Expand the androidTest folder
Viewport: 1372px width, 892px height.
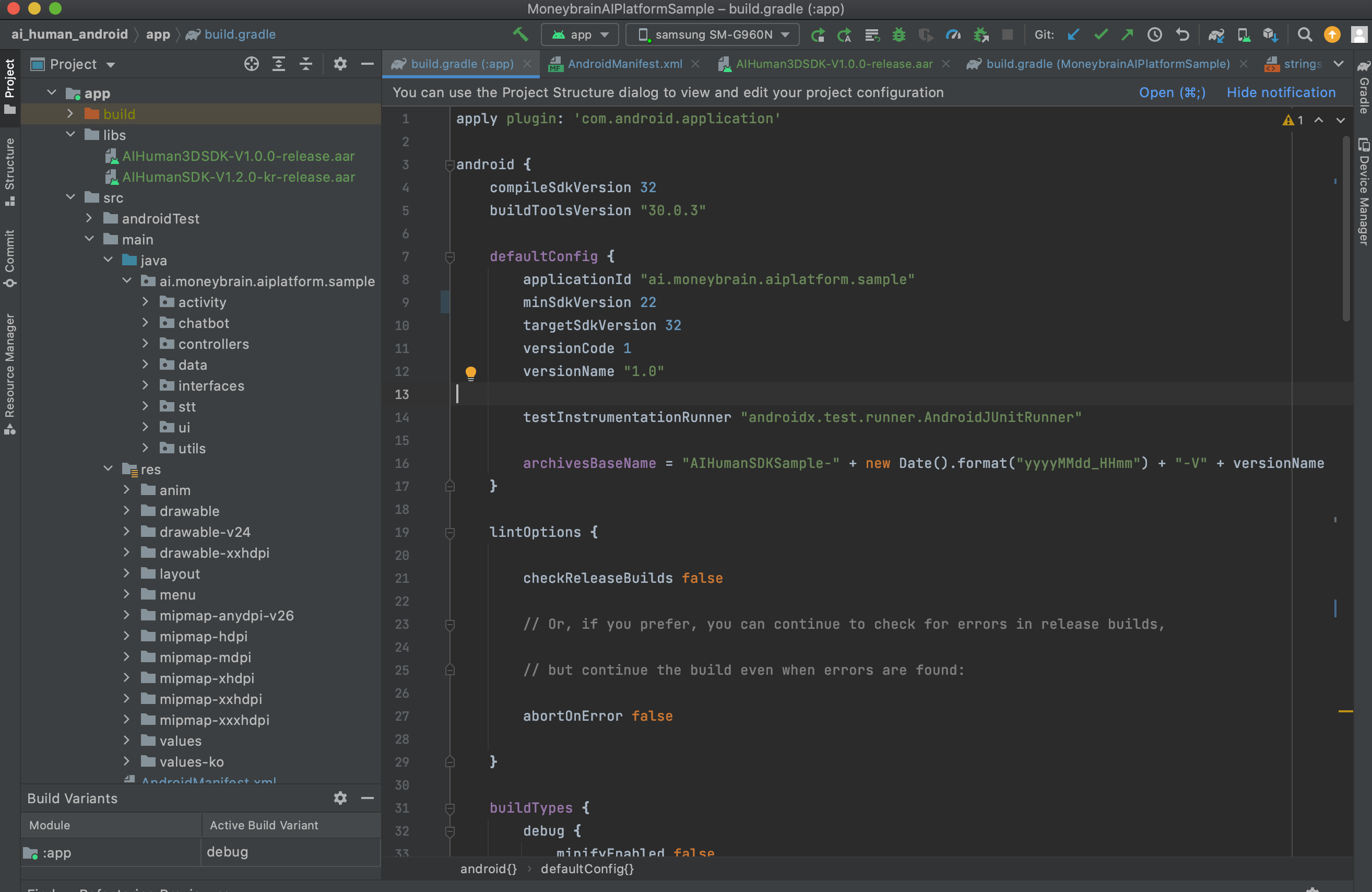click(x=89, y=218)
